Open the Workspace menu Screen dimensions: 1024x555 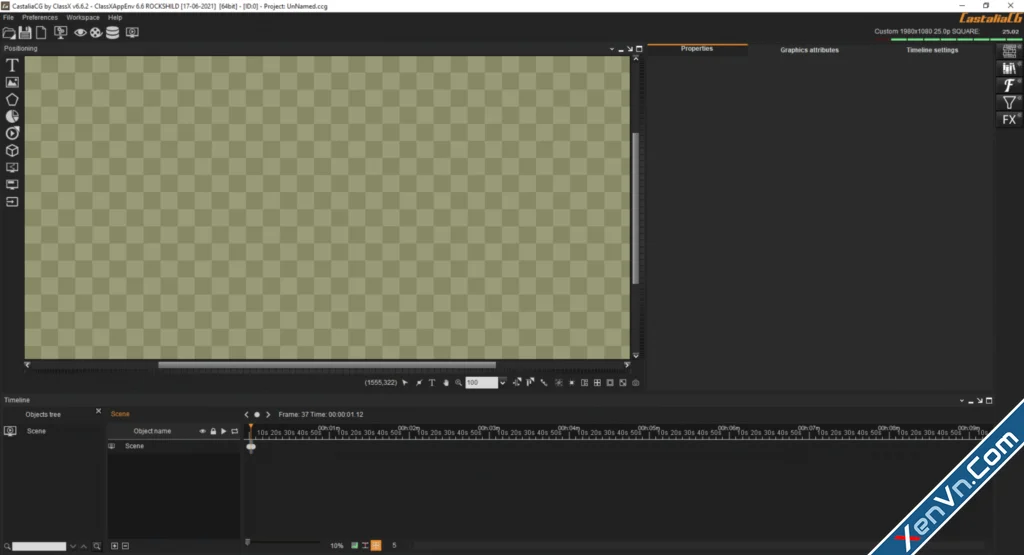pos(83,18)
